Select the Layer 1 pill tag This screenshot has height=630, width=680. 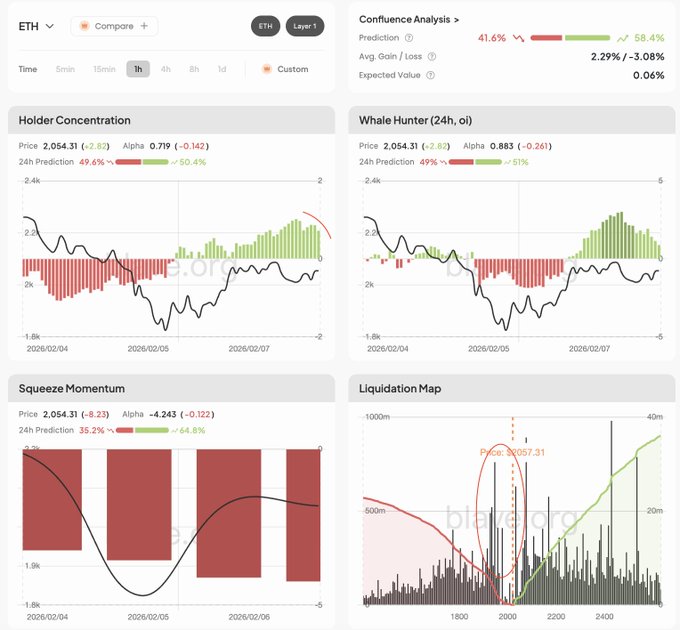click(304, 26)
